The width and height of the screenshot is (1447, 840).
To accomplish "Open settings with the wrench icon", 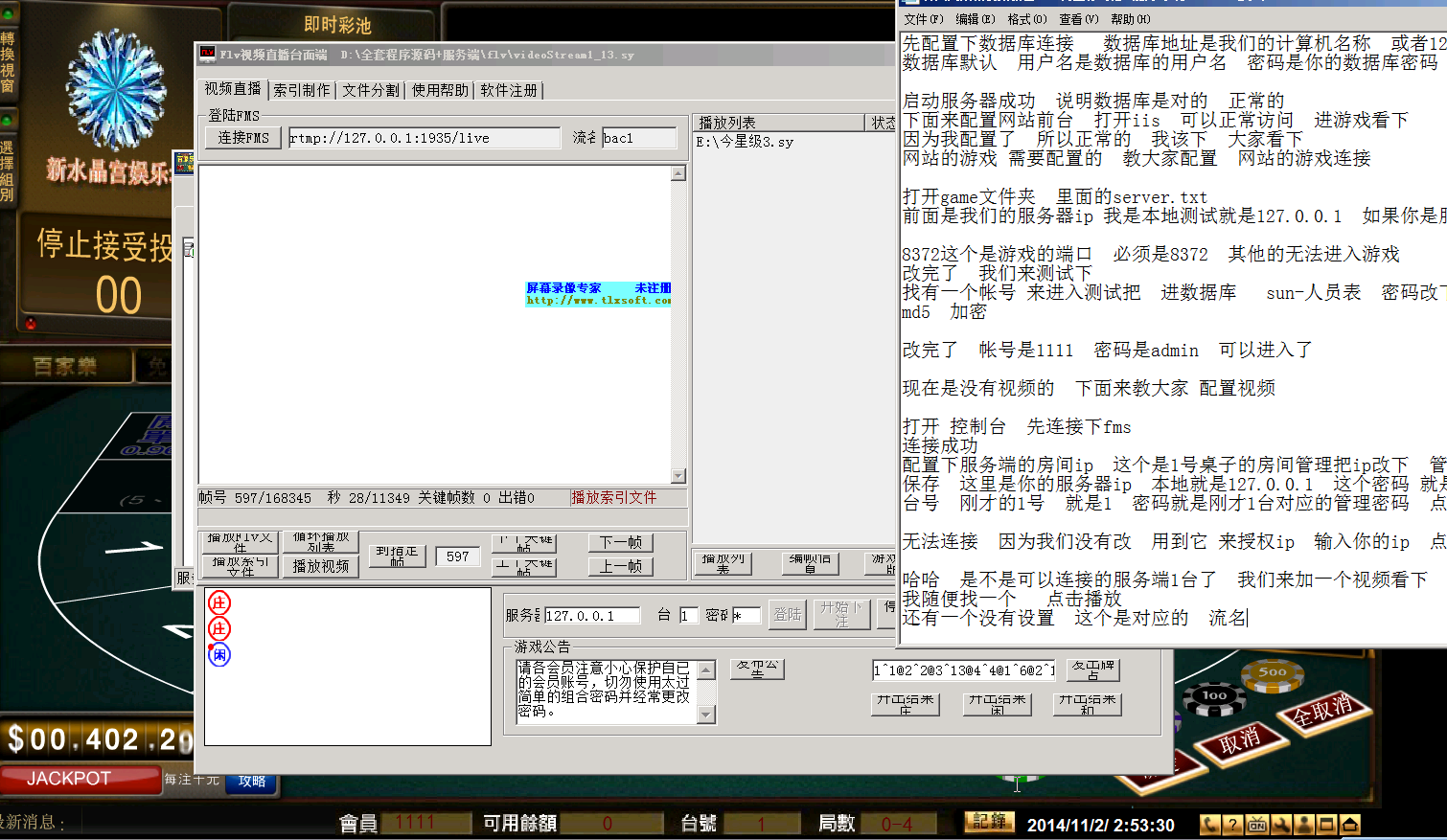I will pyautogui.click(x=1280, y=824).
